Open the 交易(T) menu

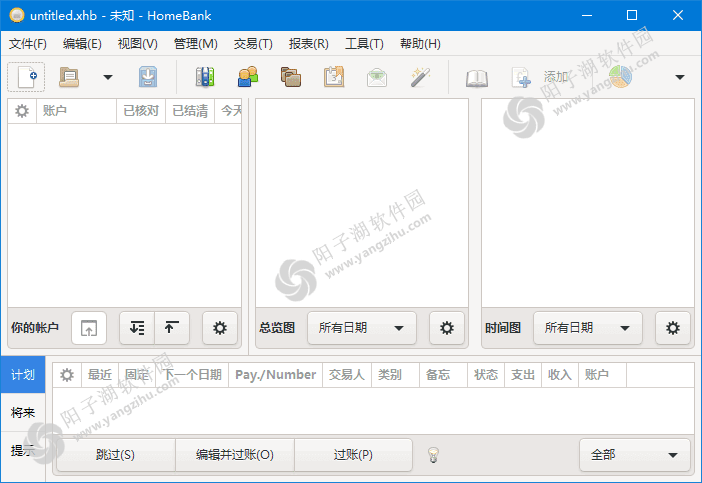click(253, 44)
